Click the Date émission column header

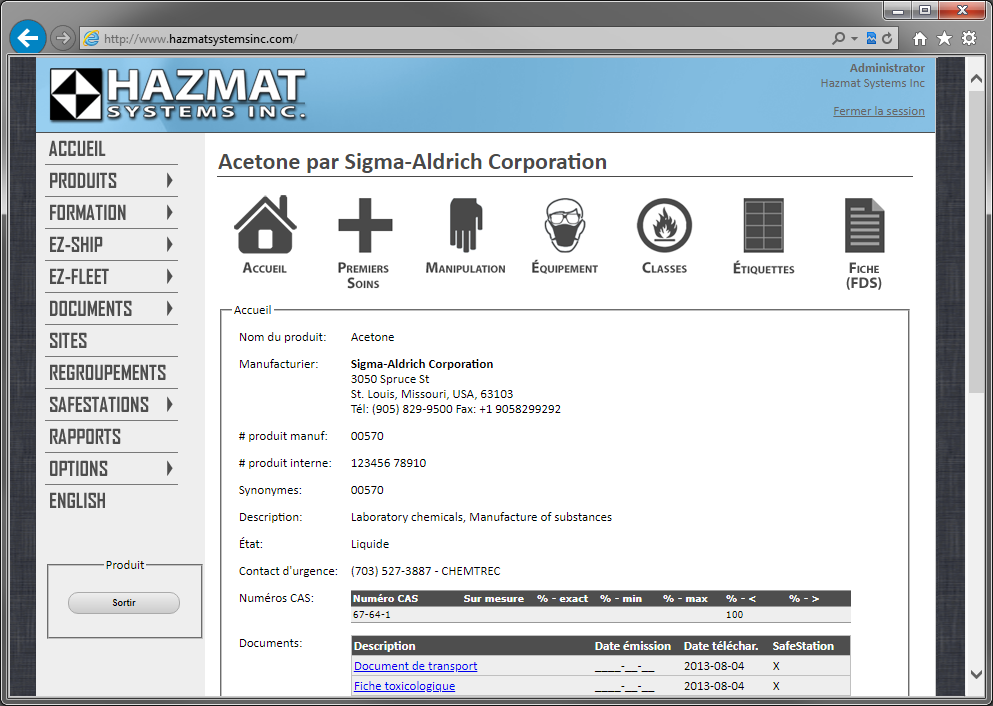[632, 646]
